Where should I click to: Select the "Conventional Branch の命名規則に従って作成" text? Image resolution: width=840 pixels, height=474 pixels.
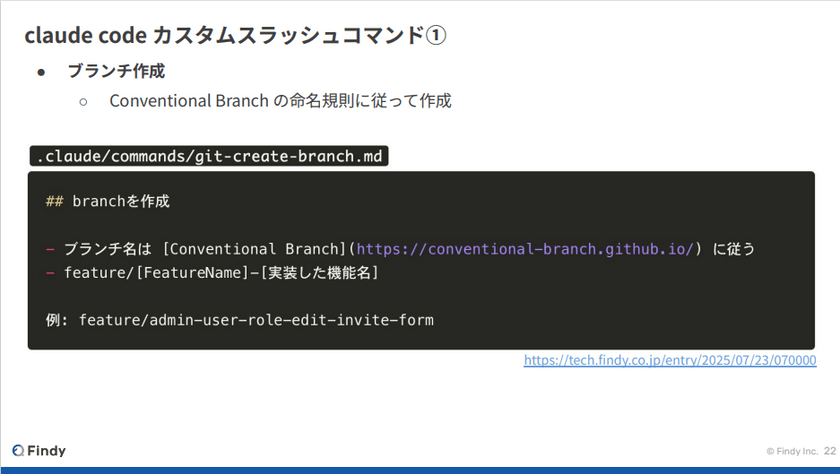pyautogui.click(x=280, y=101)
